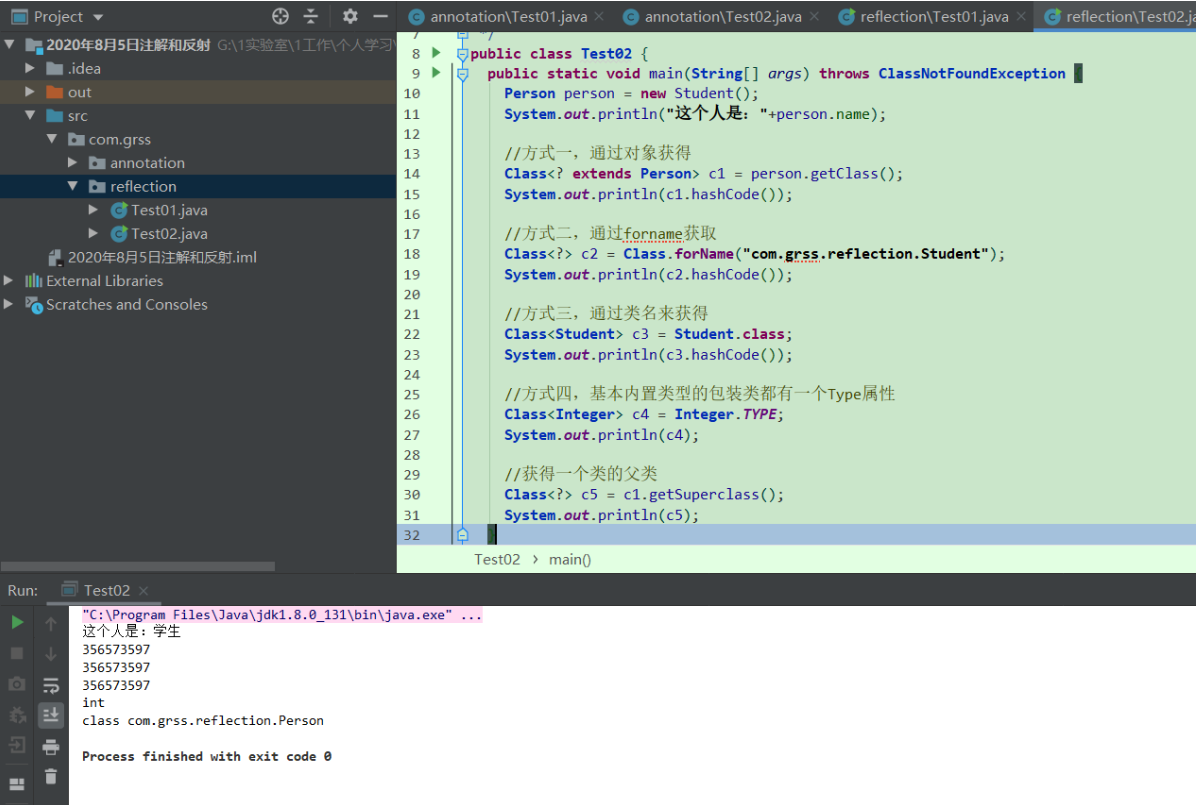Screen dimensions: 1199x805
Task: Collapse the src folder
Action: (30, 115)
